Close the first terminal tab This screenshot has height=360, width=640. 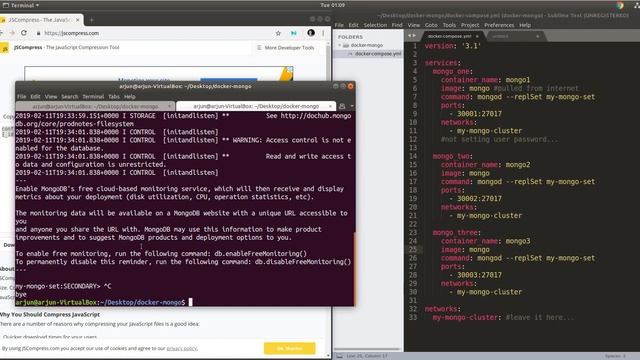pos(170,106)
